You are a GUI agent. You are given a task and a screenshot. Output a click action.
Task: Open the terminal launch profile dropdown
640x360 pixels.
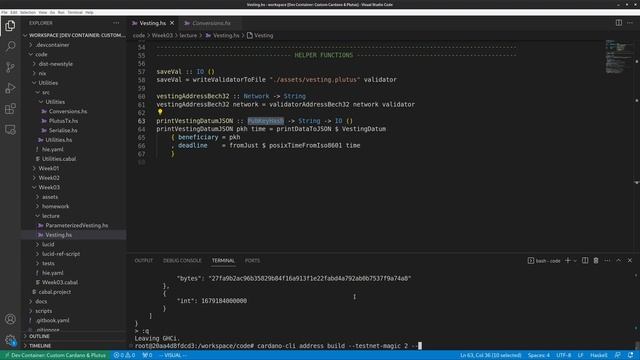click(x=575, y=260)
